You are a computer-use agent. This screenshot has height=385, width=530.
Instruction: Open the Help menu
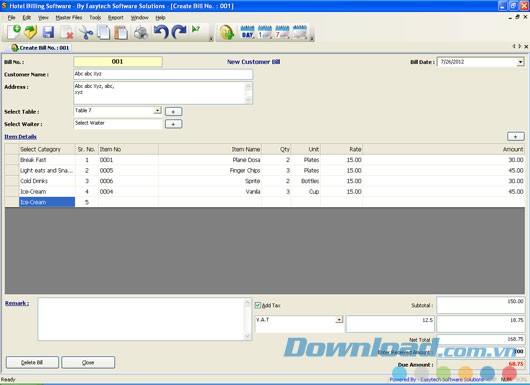point(160,18)
